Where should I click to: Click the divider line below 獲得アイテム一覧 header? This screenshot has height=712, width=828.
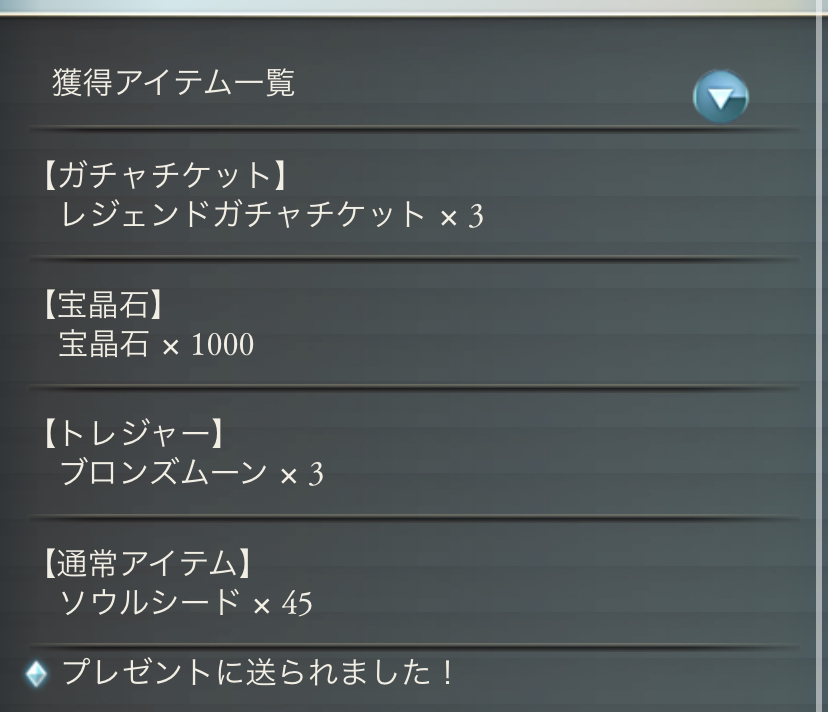(414, 128)
